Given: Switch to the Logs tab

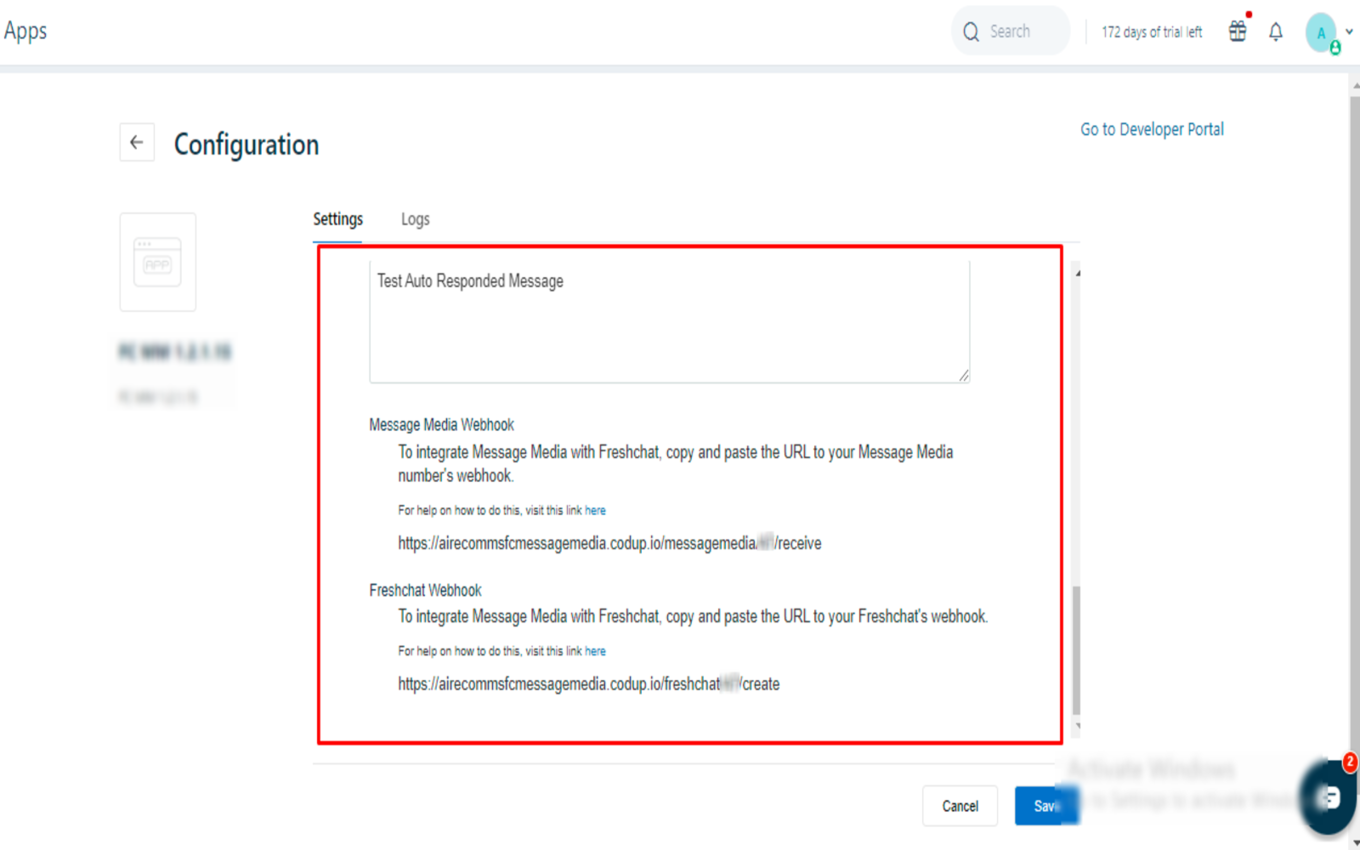Looking at the screenshot, I should [x=415, y=218].
